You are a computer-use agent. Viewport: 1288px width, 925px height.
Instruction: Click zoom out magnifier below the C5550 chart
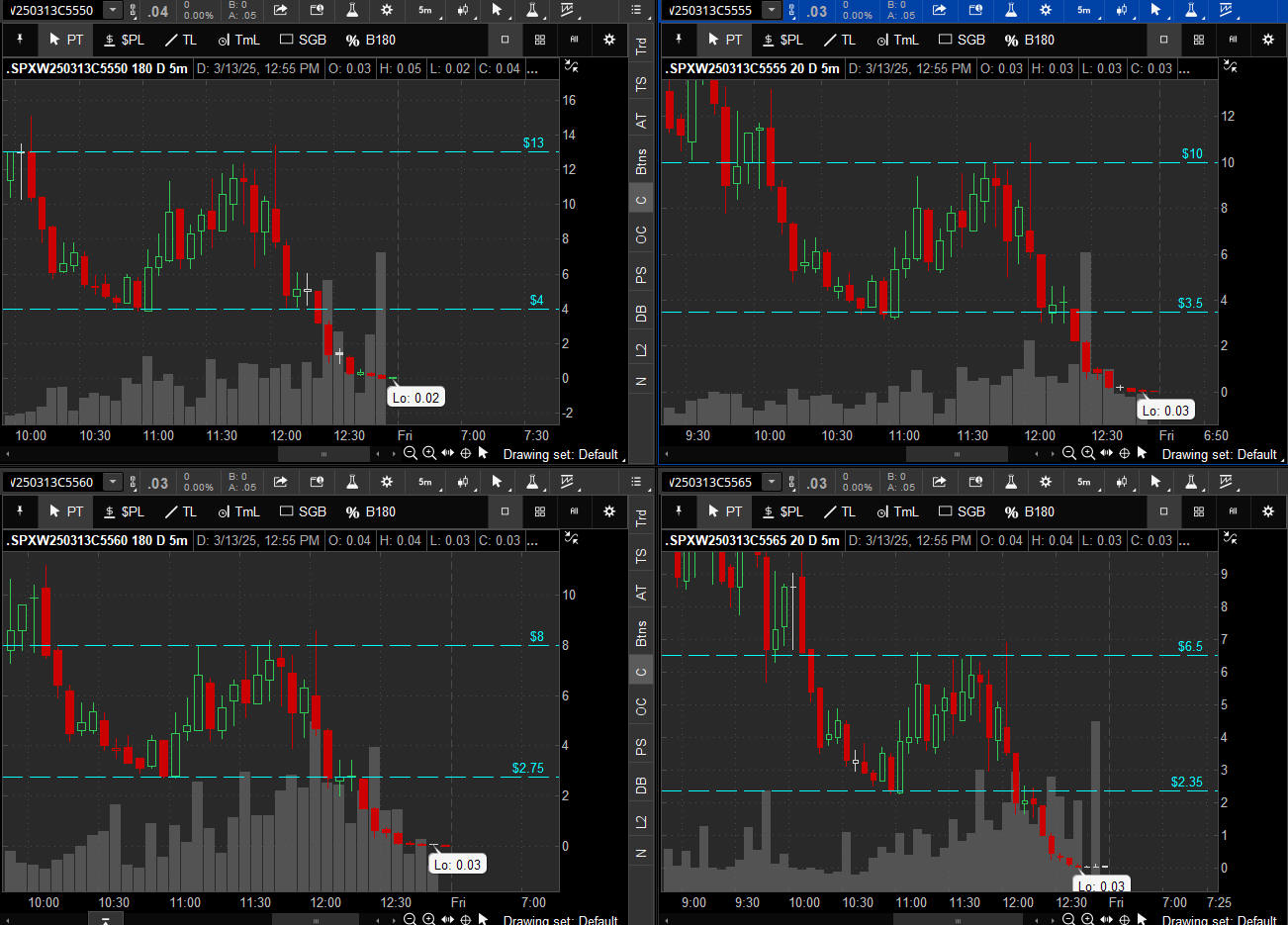point(411,453)
